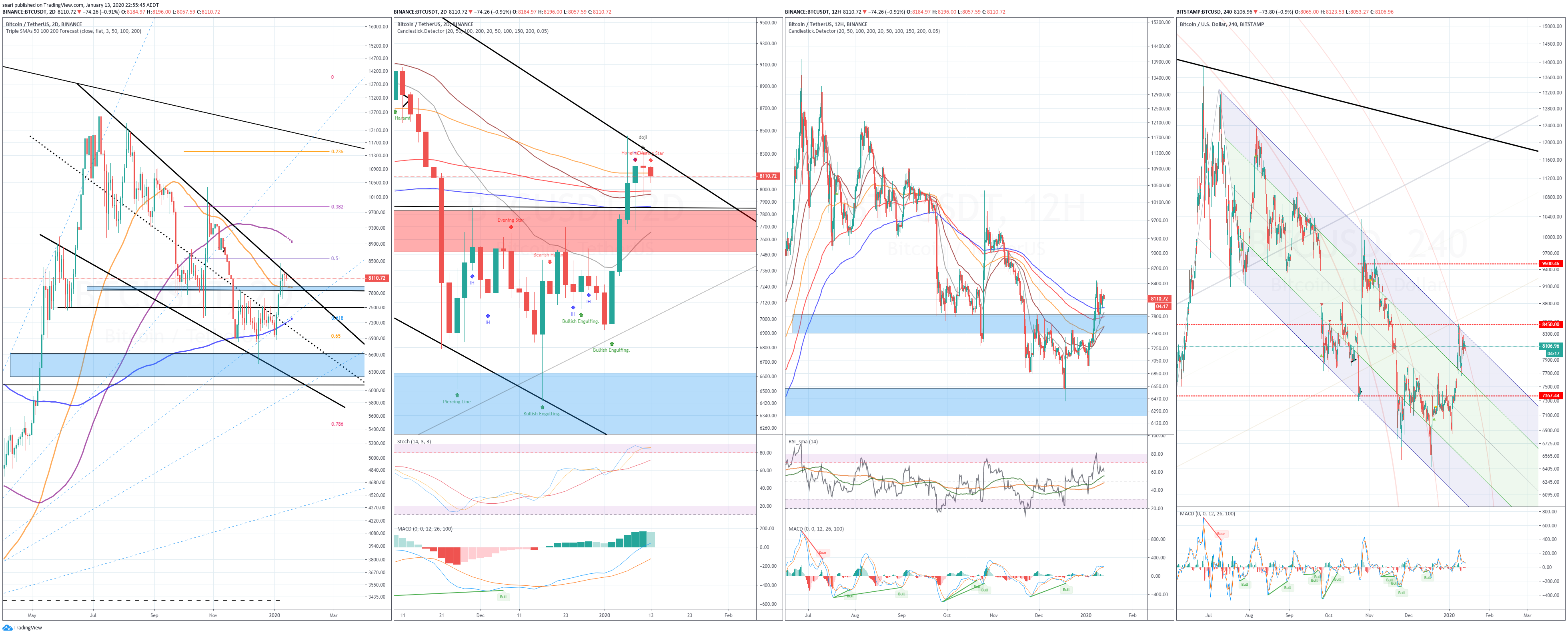This screenshot has width=1568, height=635.
Task: Click the red 8450.00 price line tag
Action: [x=1550, y=325]
